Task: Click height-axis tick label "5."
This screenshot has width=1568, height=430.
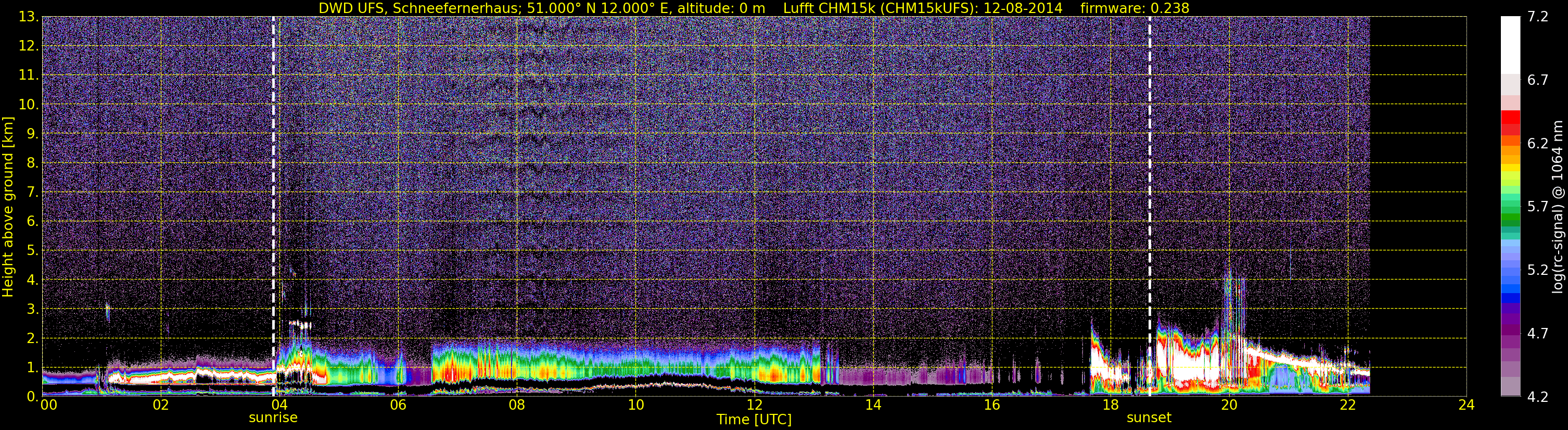Action: click(x=33, y=251)
